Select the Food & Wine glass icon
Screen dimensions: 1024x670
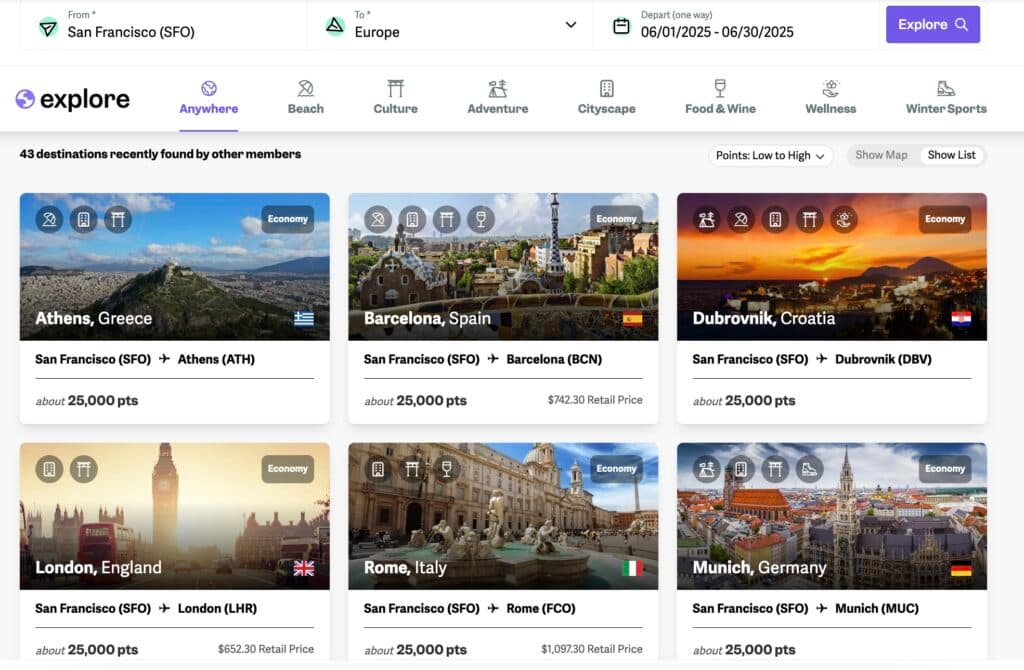click(719, 89)
